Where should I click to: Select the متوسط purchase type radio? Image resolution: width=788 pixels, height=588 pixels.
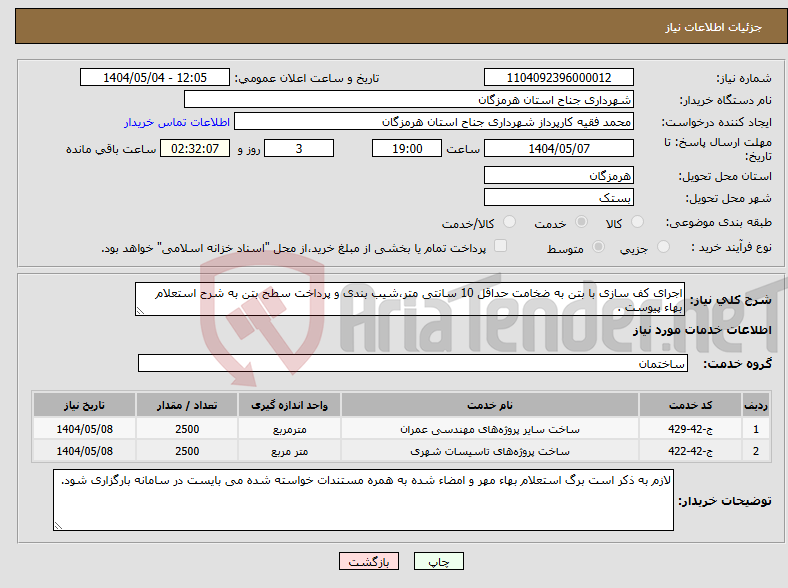pos(598,246)
